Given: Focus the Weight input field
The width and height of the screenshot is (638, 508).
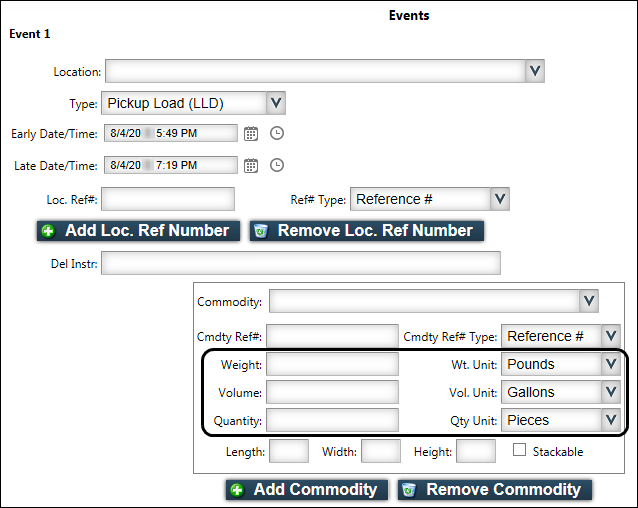Looking at the screenshot, I should (332, 364).
